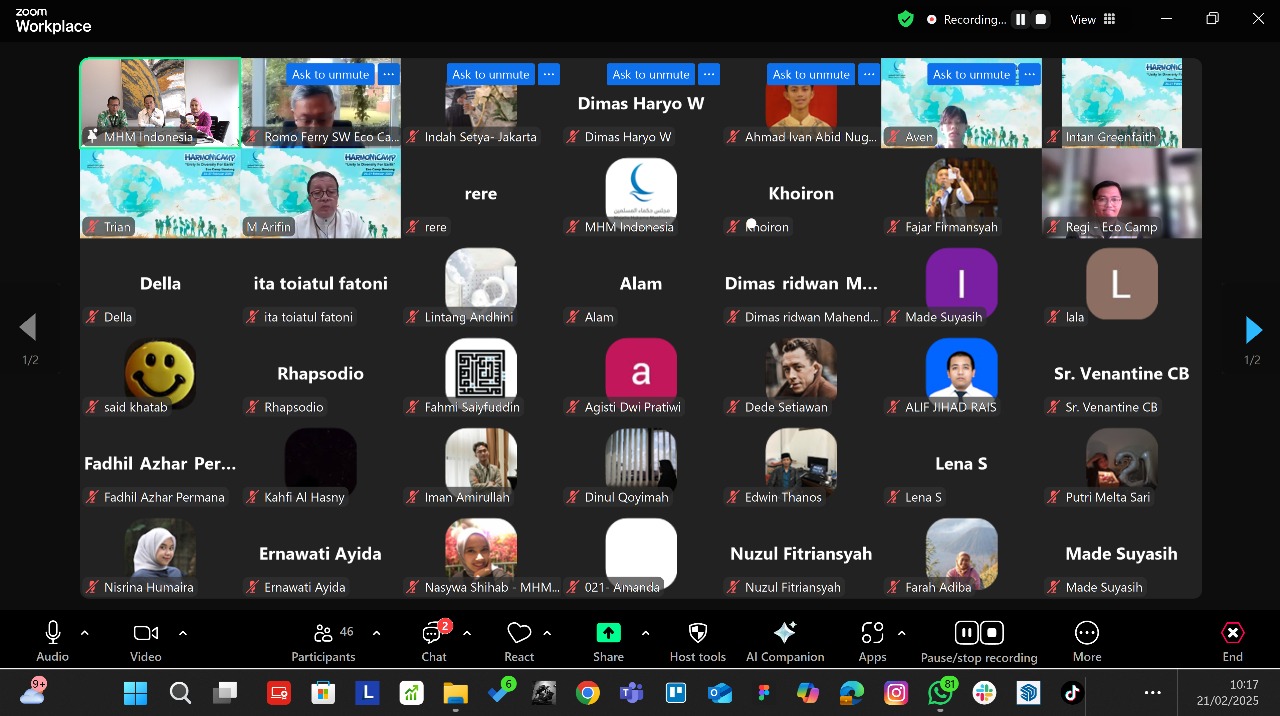Expand the Video options caret
The image size is (1280, 716).
182,633
